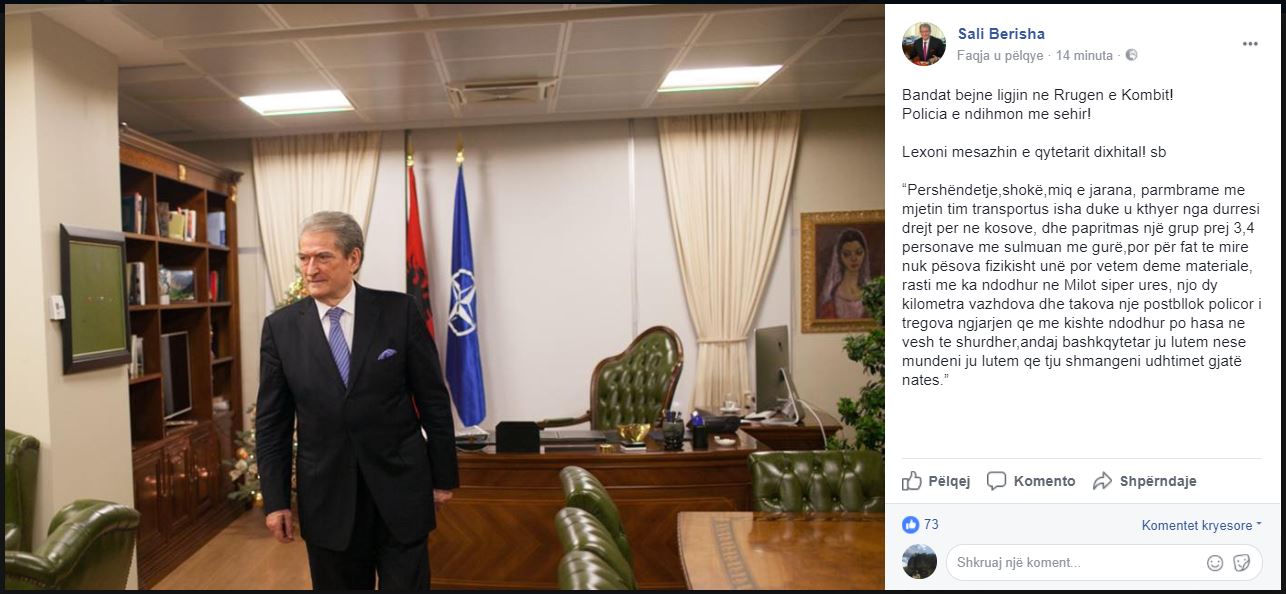Open the post options three-dot menu
This screenshot has height=594, width=1286.
(1250, 44)
